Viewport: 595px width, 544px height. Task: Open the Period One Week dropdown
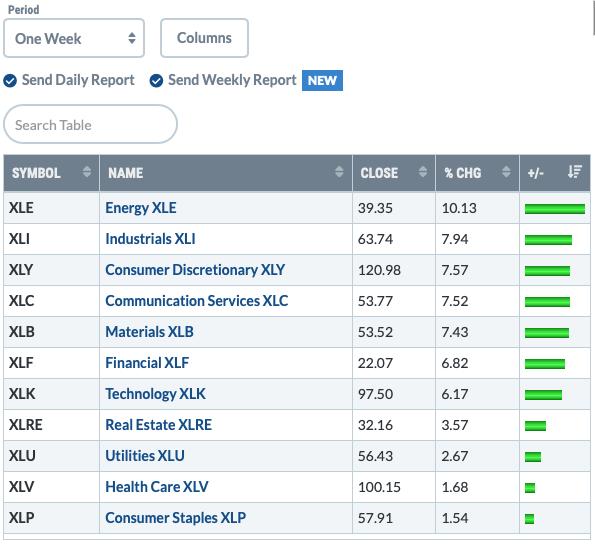tap(74, 38)
